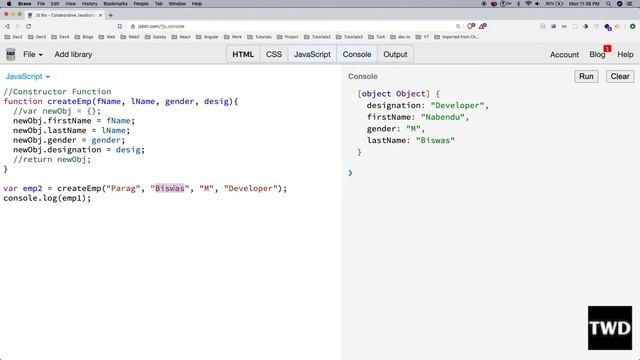Click the volume icon in menu bar
The height and width of the screenshot is (360, 640).
[x=538, y=4]
